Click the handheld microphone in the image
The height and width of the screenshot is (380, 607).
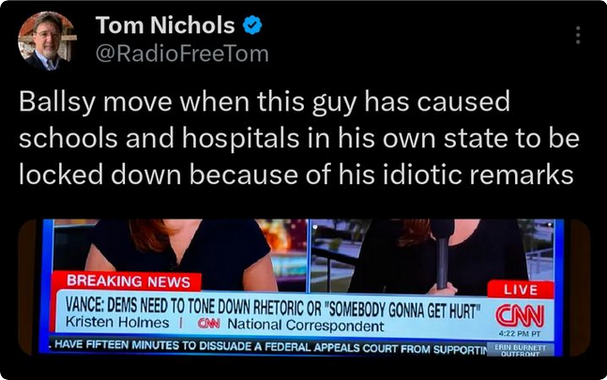442,253
